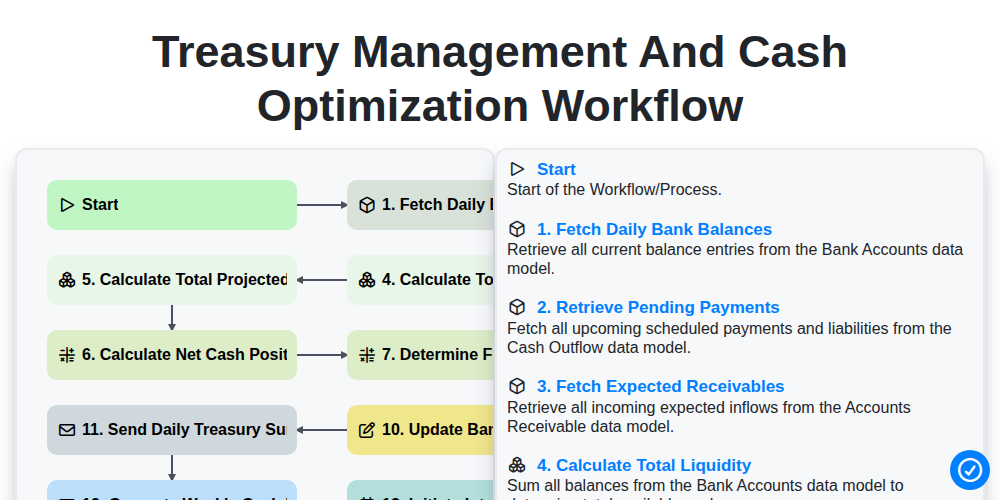Open the 4. Calculate Total Liquidity link

(x=644, y=465)
